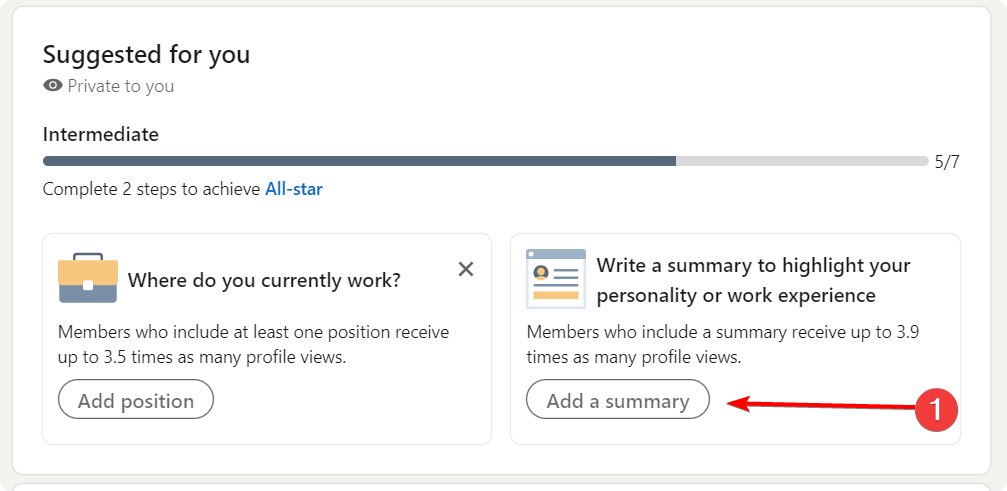Click the Complete 2 steps to achieve text
1007x491 pixels.
click(x=152, y=189)
